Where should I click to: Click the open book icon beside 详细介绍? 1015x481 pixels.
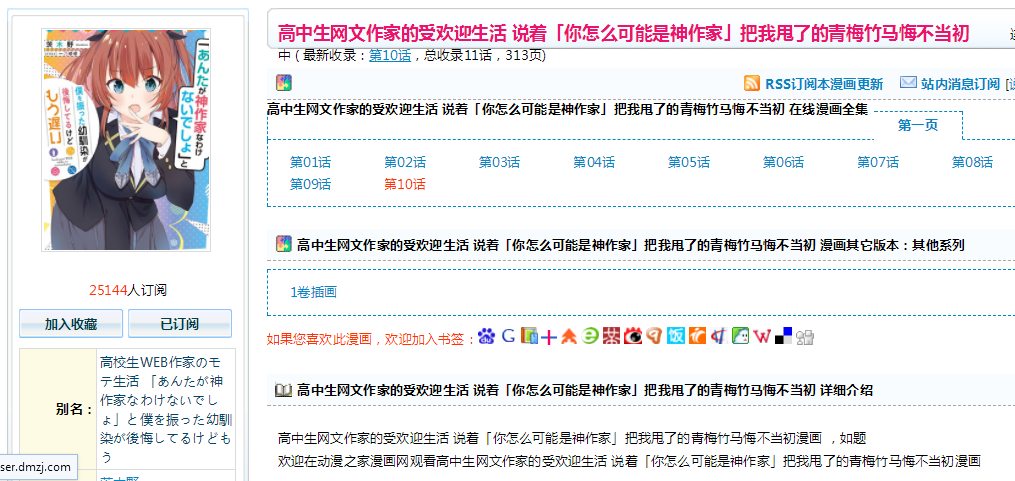tap(283, 390)
